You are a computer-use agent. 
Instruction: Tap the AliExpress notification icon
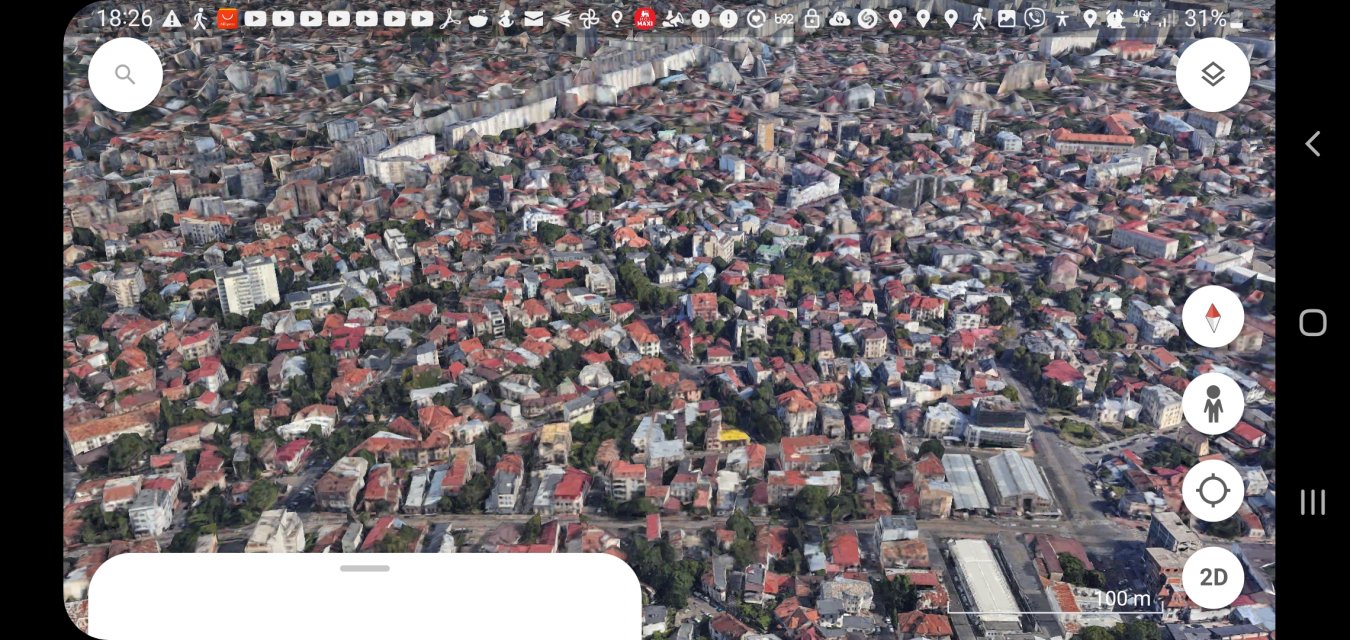[x=228, y=18]
